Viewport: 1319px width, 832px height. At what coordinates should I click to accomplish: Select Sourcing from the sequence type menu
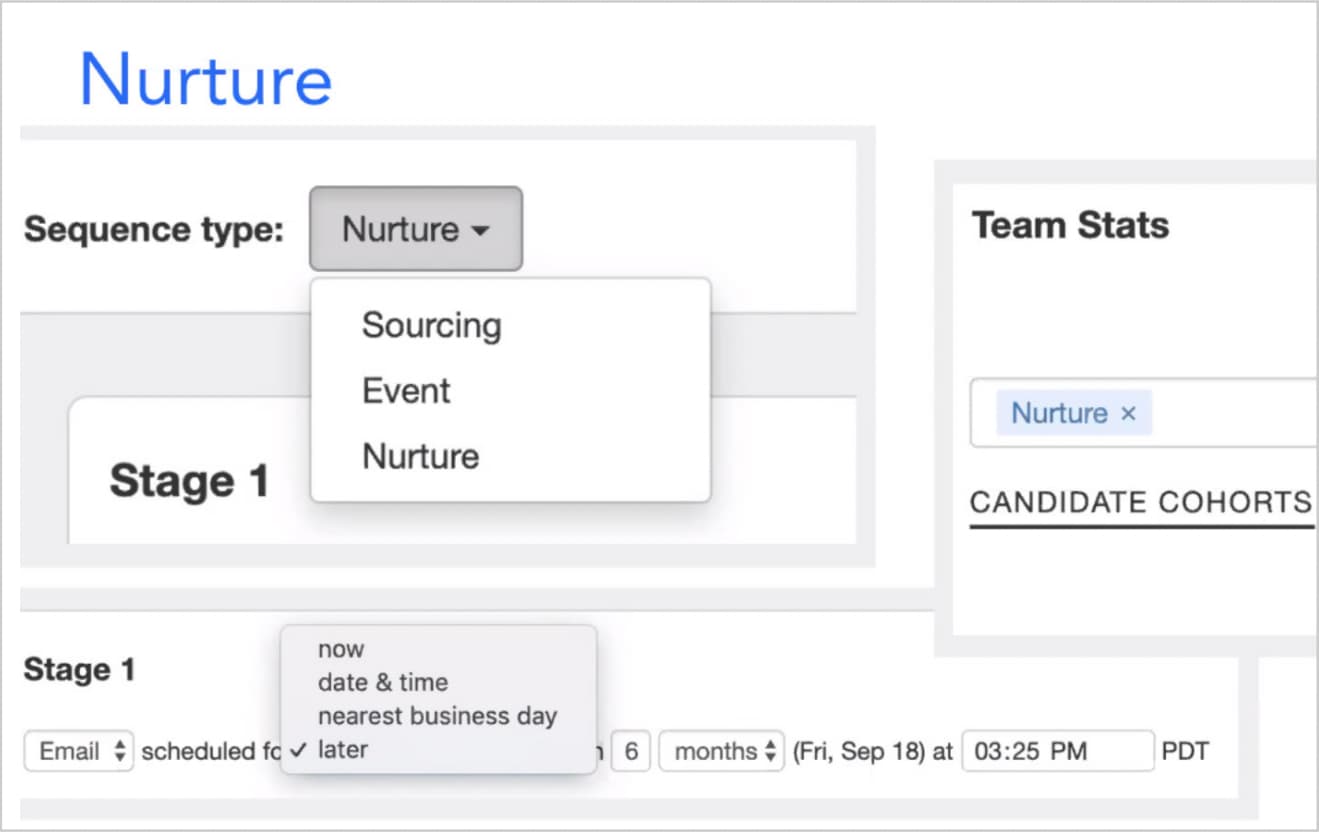(x=431, y=326)
